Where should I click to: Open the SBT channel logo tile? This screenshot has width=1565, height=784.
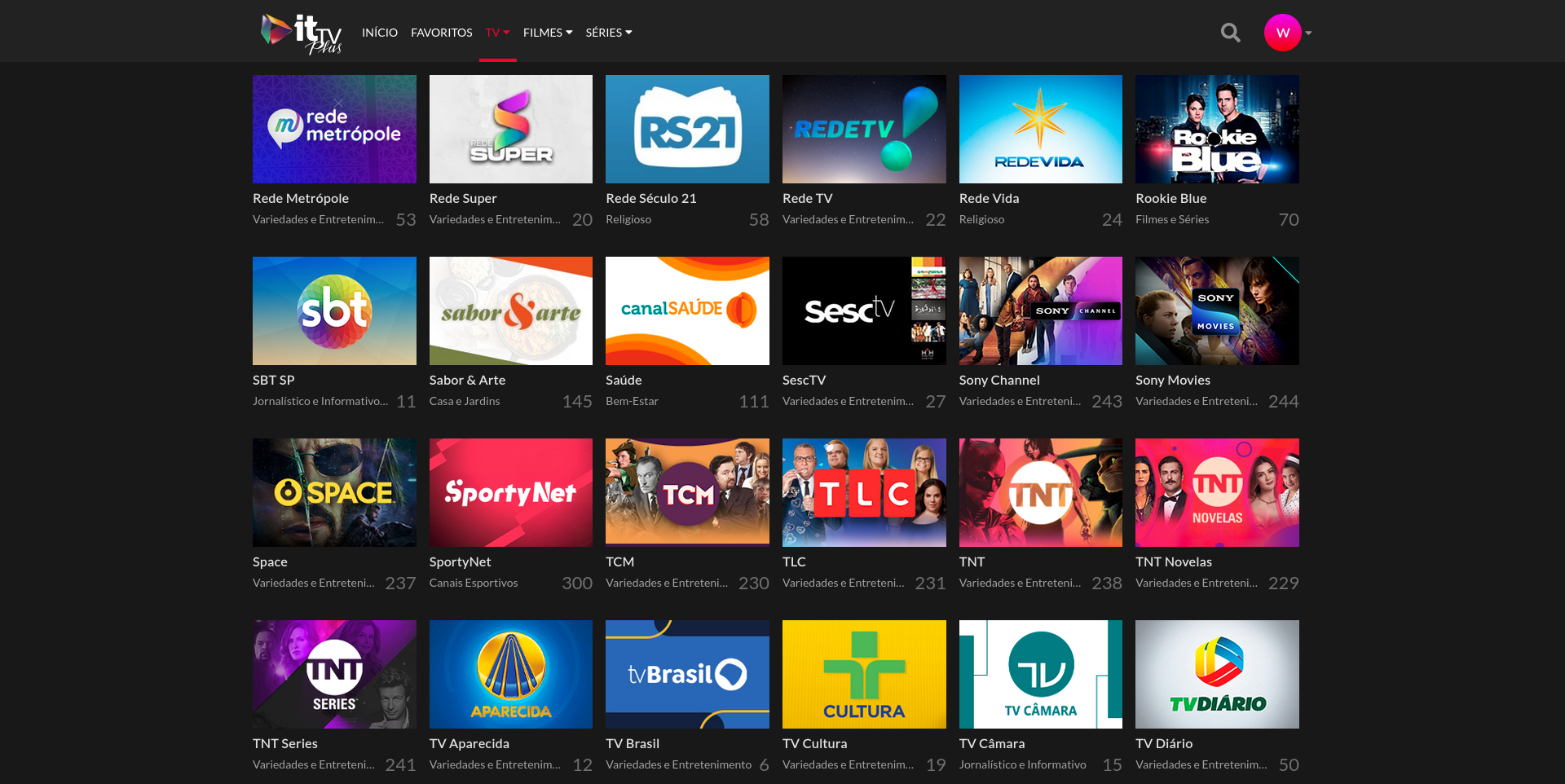coord(334,311)
